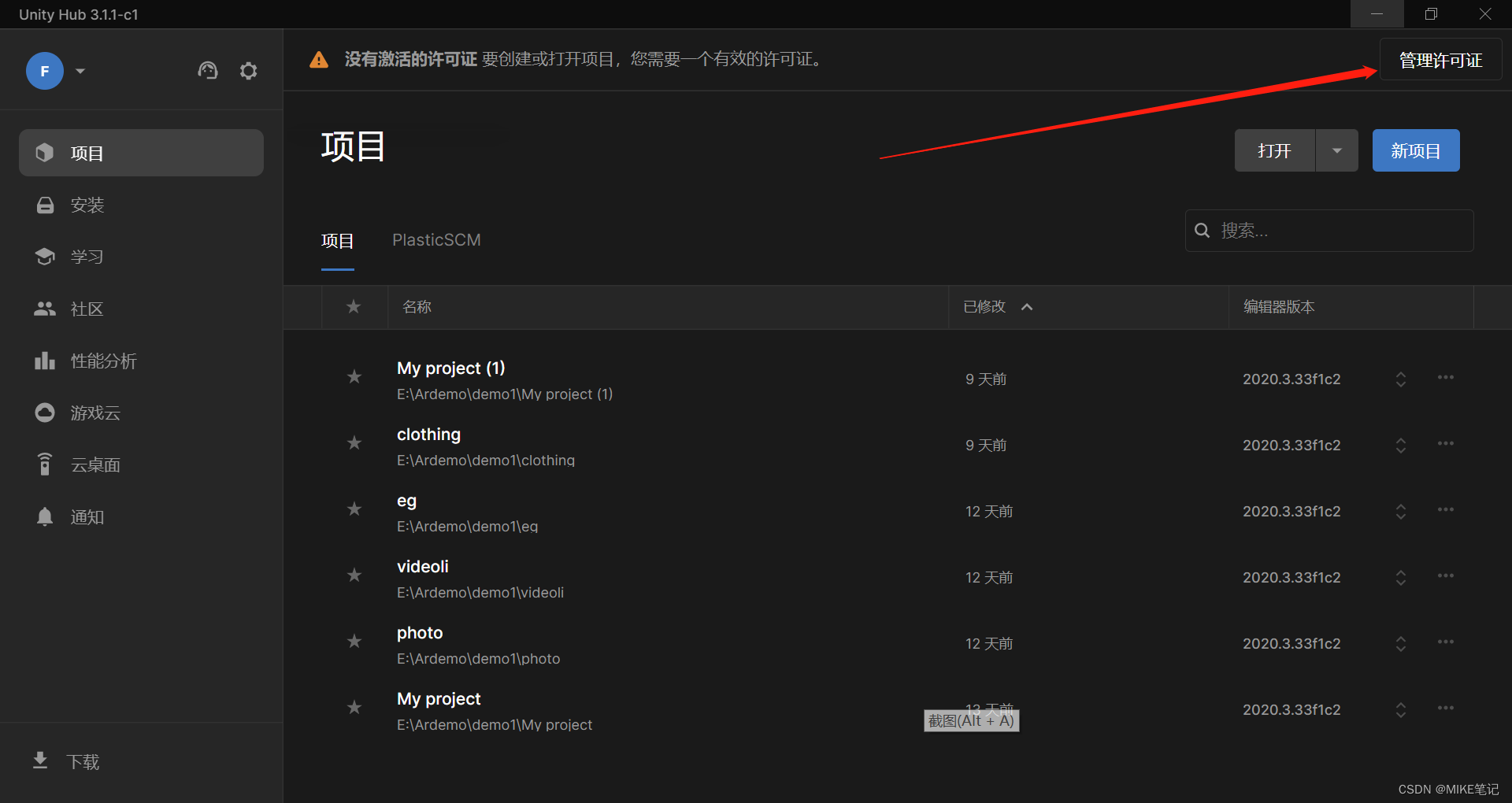Click the 9 天前 date of My project (1)

tap(986, 379)
